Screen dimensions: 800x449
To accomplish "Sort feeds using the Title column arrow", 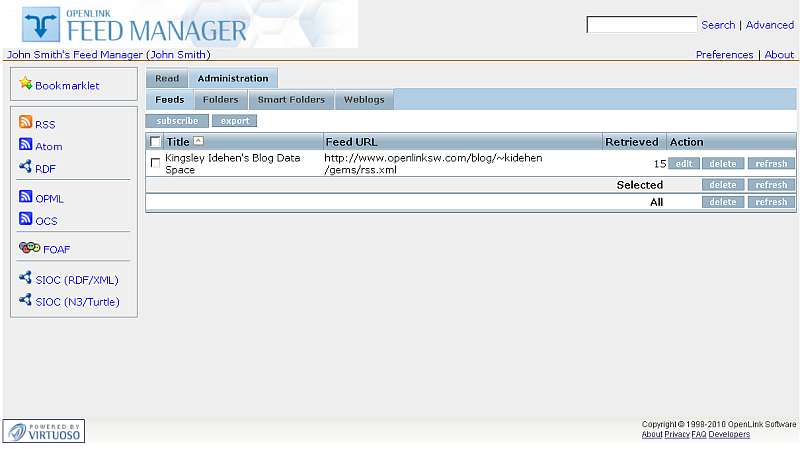I will tap(198, 142).
